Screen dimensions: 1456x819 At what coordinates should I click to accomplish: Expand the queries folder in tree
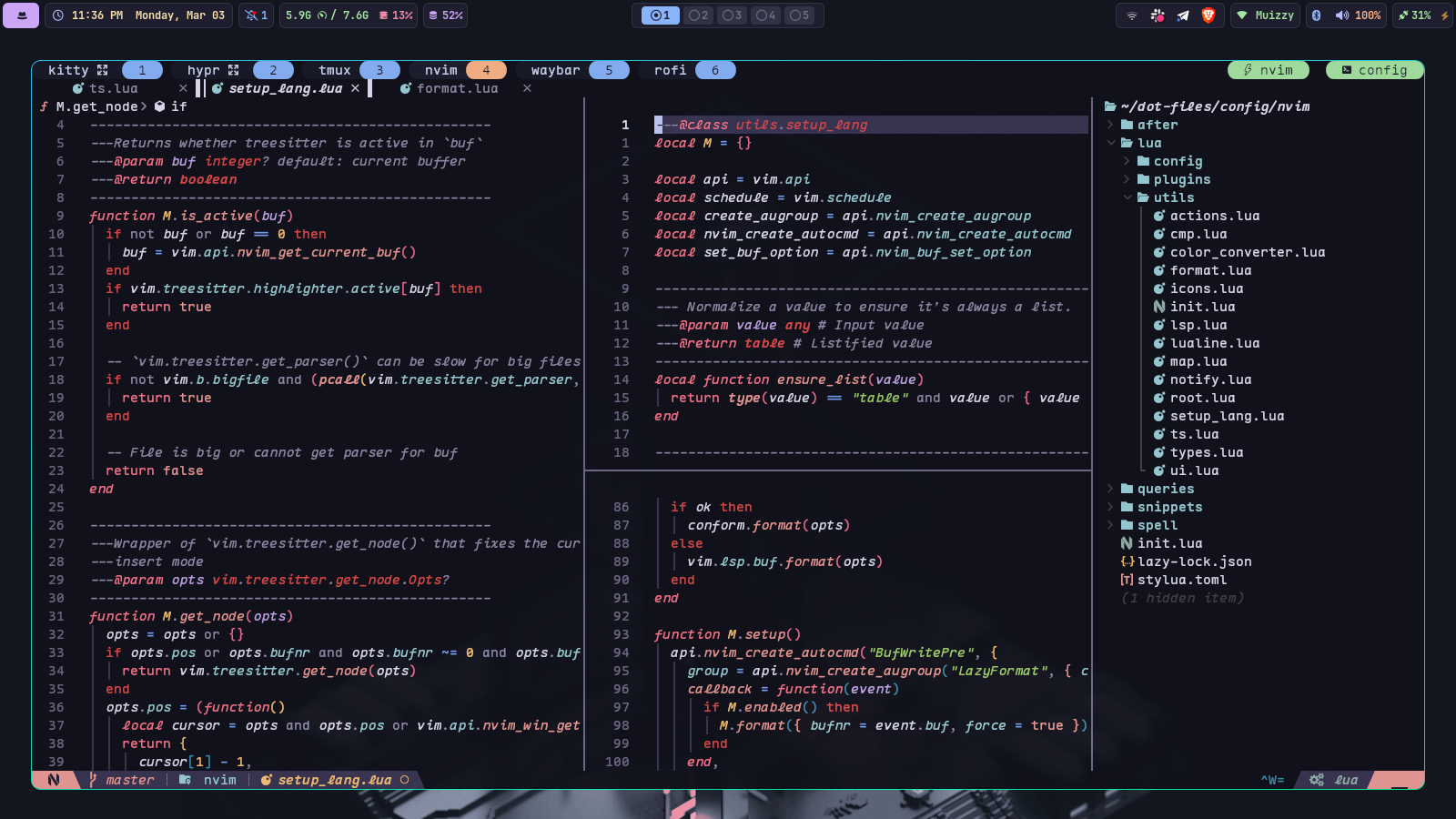pyautogui.click(x=1110, y=489)
